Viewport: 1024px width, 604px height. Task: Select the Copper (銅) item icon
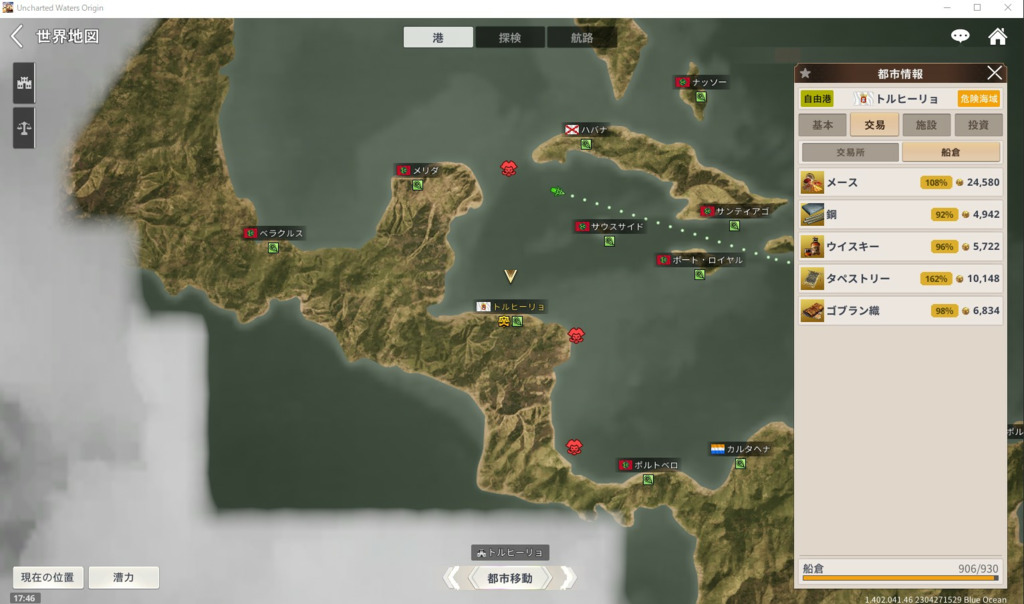point(812,215)
